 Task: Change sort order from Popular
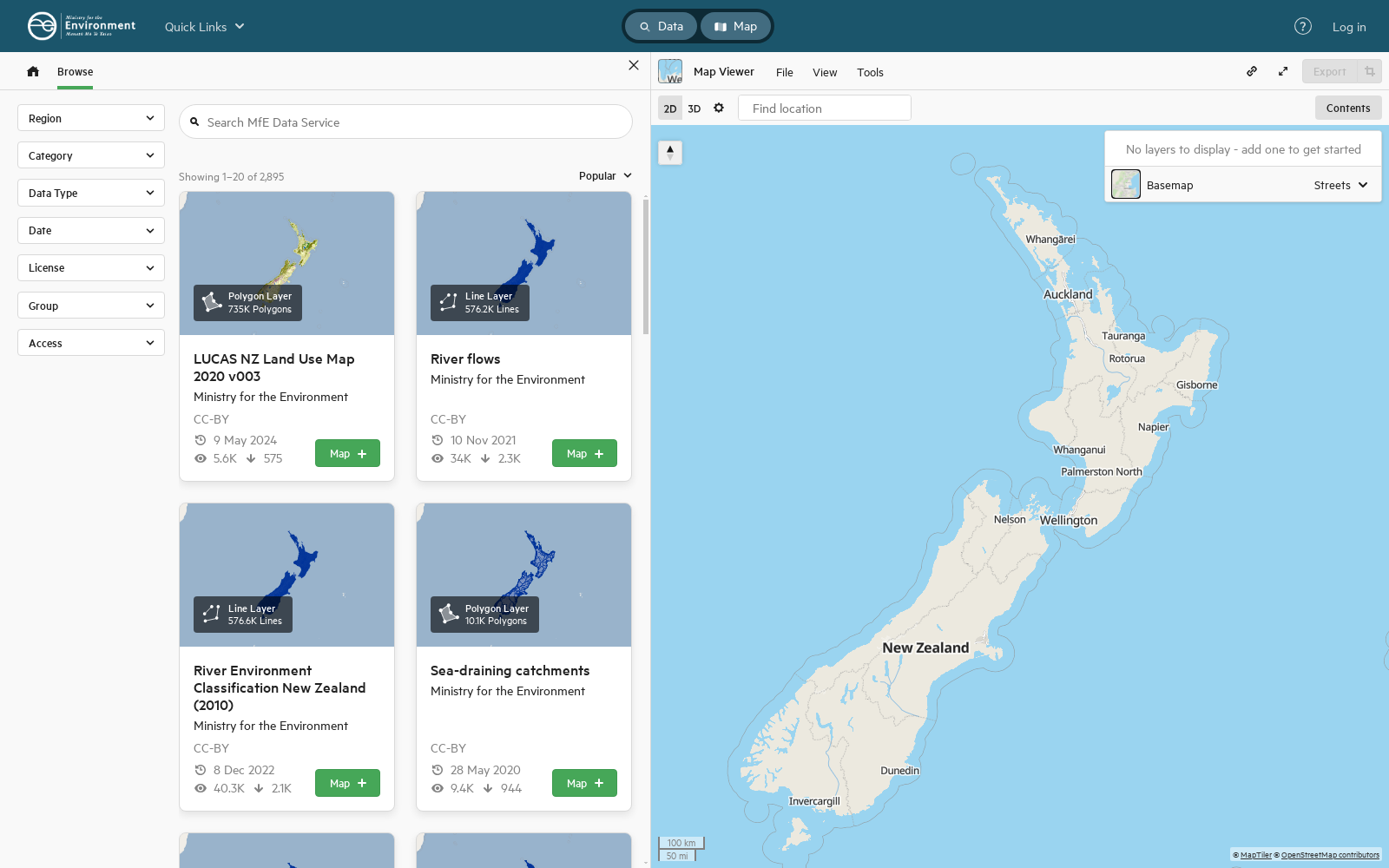coord(605,175)
